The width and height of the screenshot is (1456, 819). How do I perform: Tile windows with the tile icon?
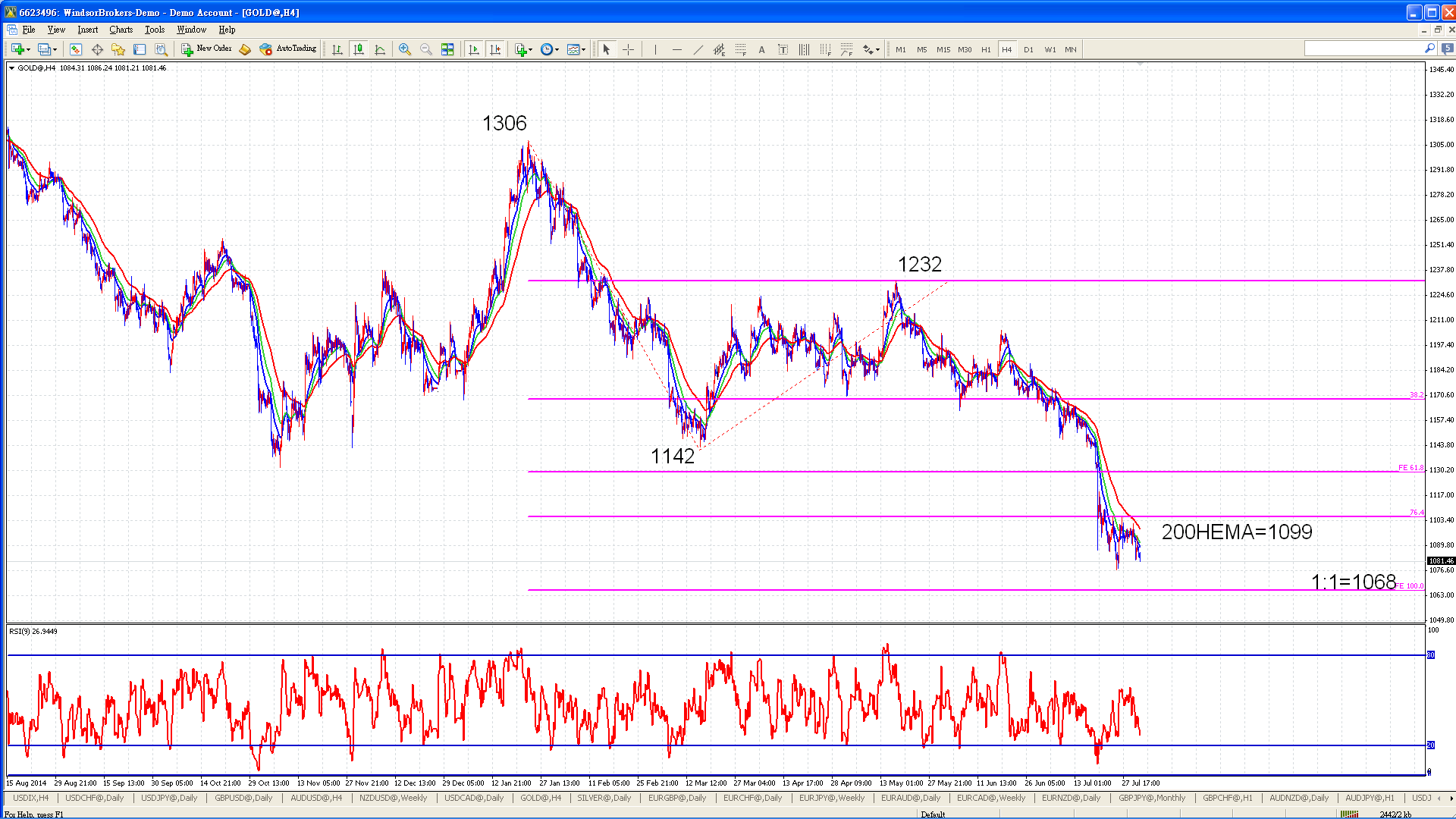point(447,49)
